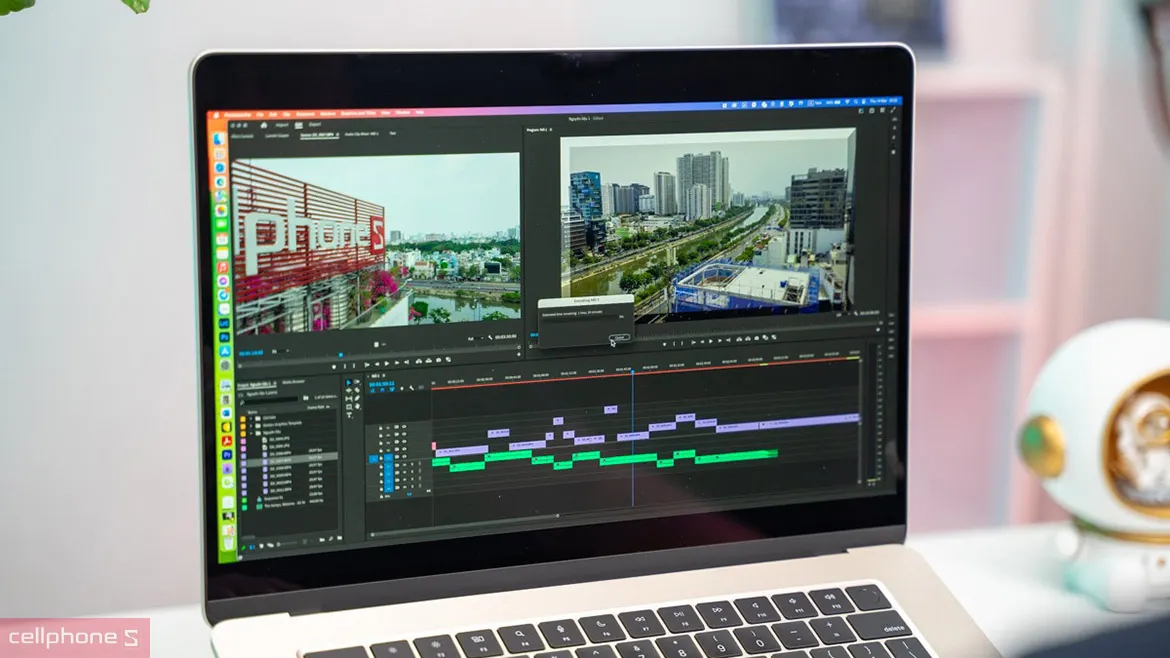The height and width of the screenshot is (658, 1170).
Task: Switch Project panel to icon view
Action: (x=261, y=546)
